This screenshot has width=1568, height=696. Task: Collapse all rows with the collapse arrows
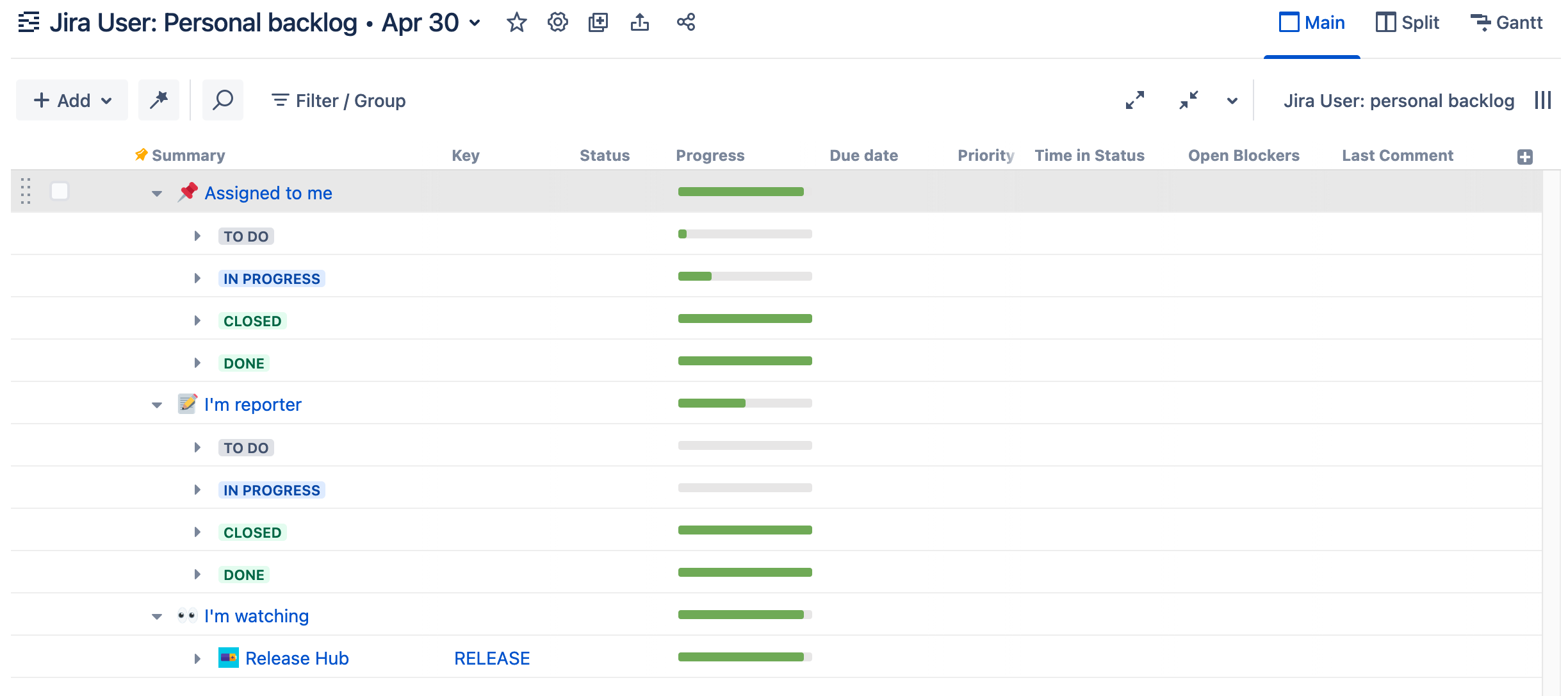[1189, 101]
